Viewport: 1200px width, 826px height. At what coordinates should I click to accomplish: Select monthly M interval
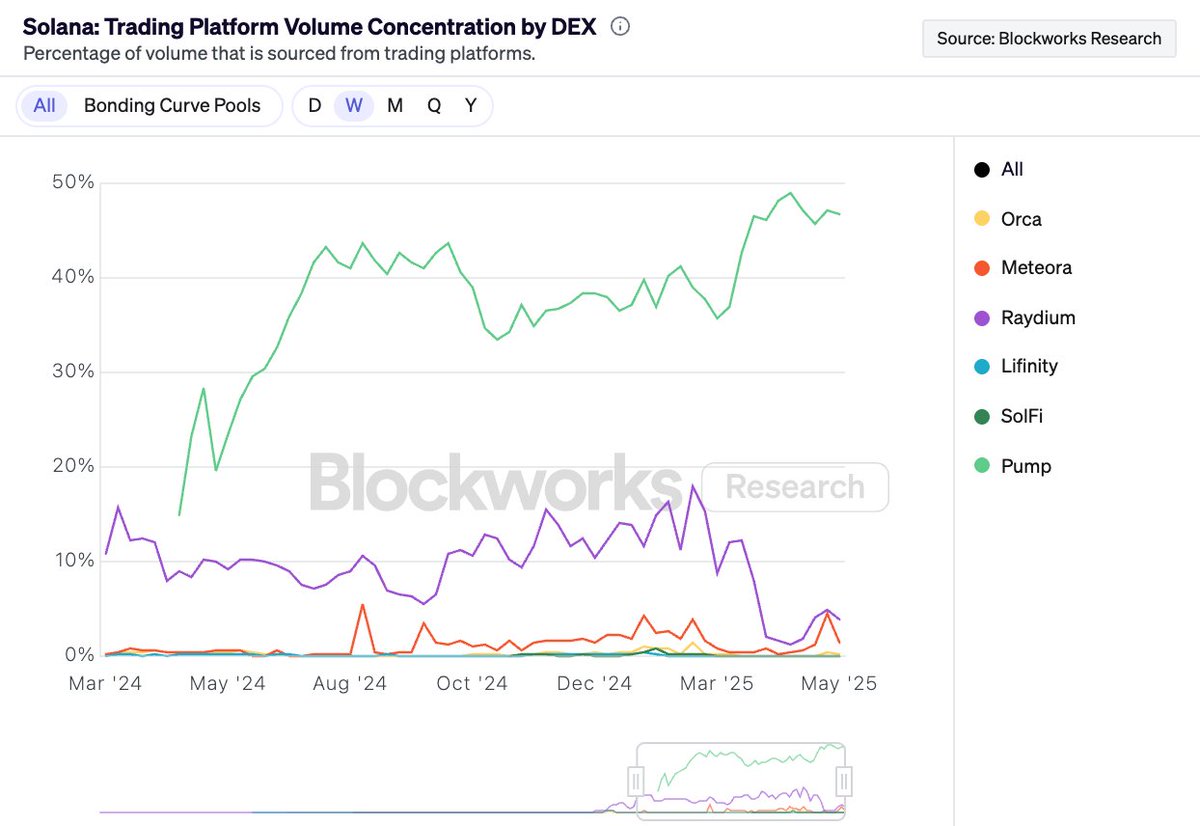pyautogui.click(x=395, y=106)
